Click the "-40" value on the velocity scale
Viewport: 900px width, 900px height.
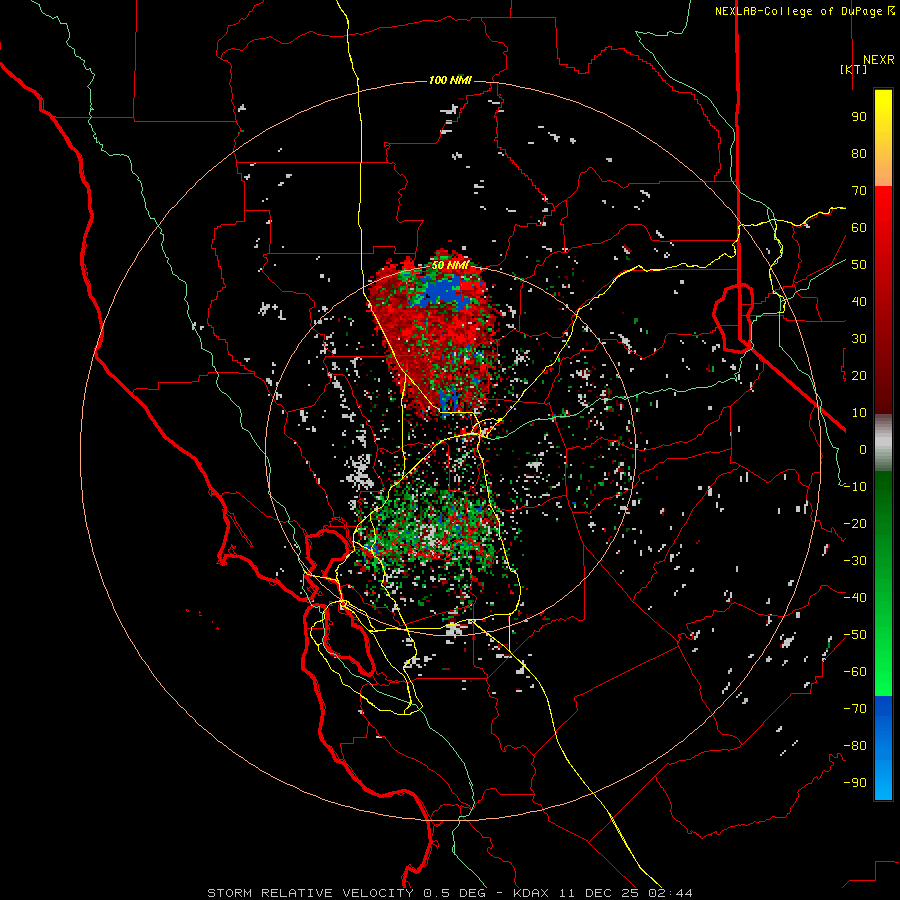coord(855,598)
